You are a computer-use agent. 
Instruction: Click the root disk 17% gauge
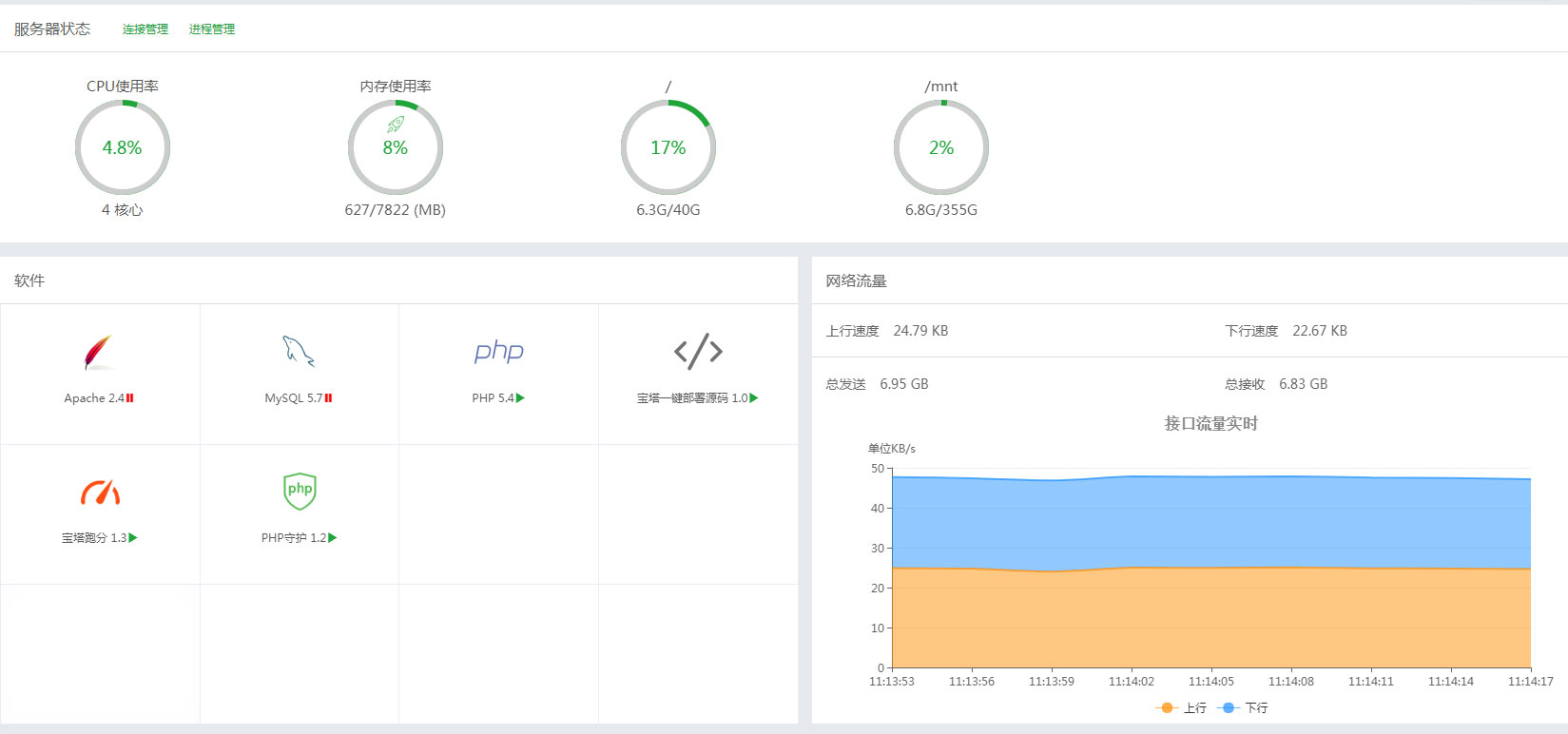[x=668, y=147]
